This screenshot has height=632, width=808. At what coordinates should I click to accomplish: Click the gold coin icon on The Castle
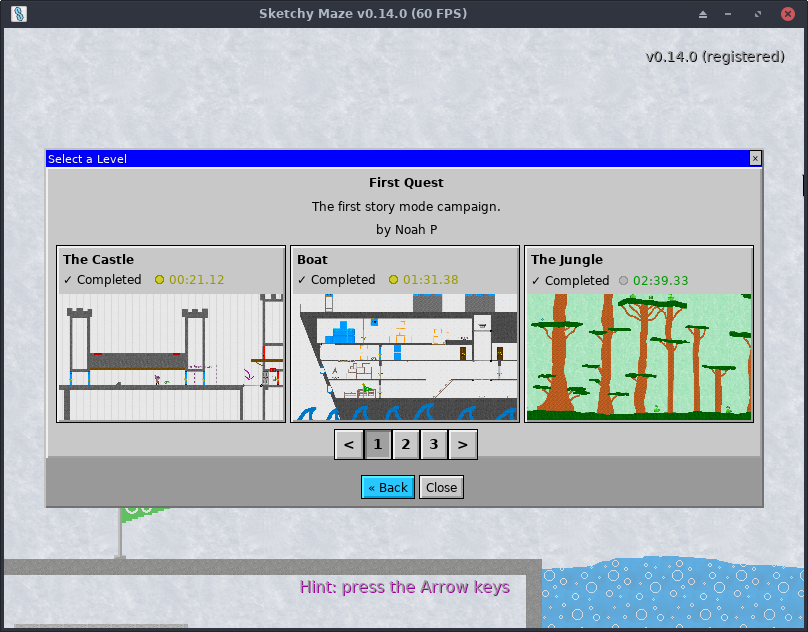point(159,280)
